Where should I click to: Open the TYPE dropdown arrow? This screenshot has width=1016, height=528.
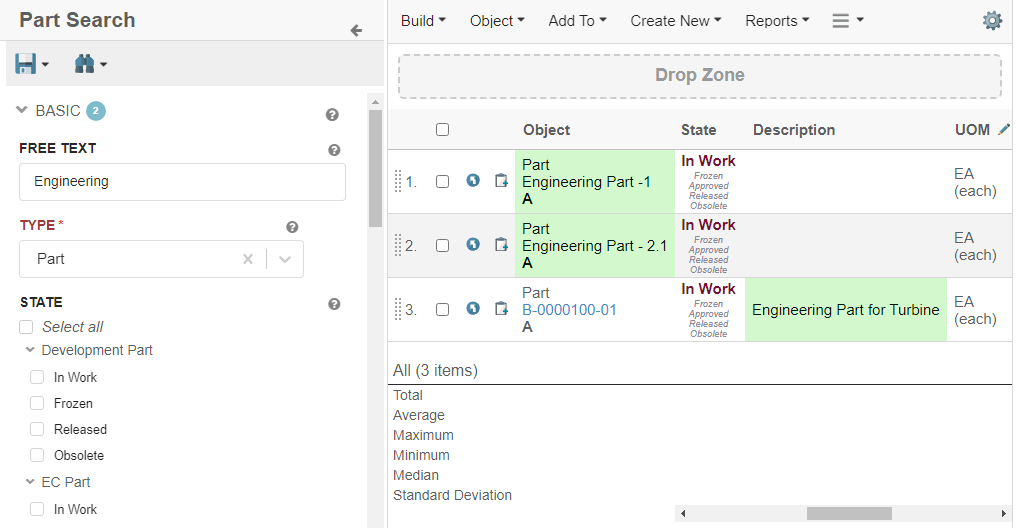285,259
